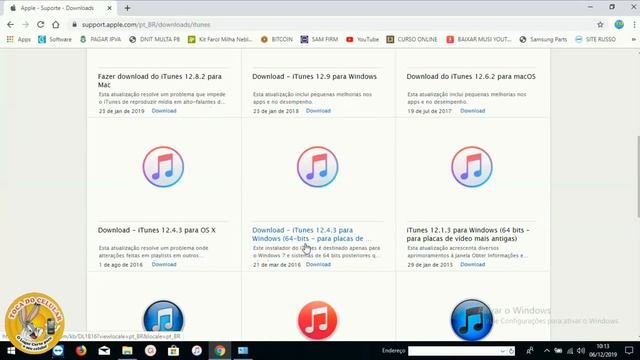640x360 pixels.
Task: Open title Fazer download do iTunes 12.8.2 para Mac
Action: click(160, 80)
